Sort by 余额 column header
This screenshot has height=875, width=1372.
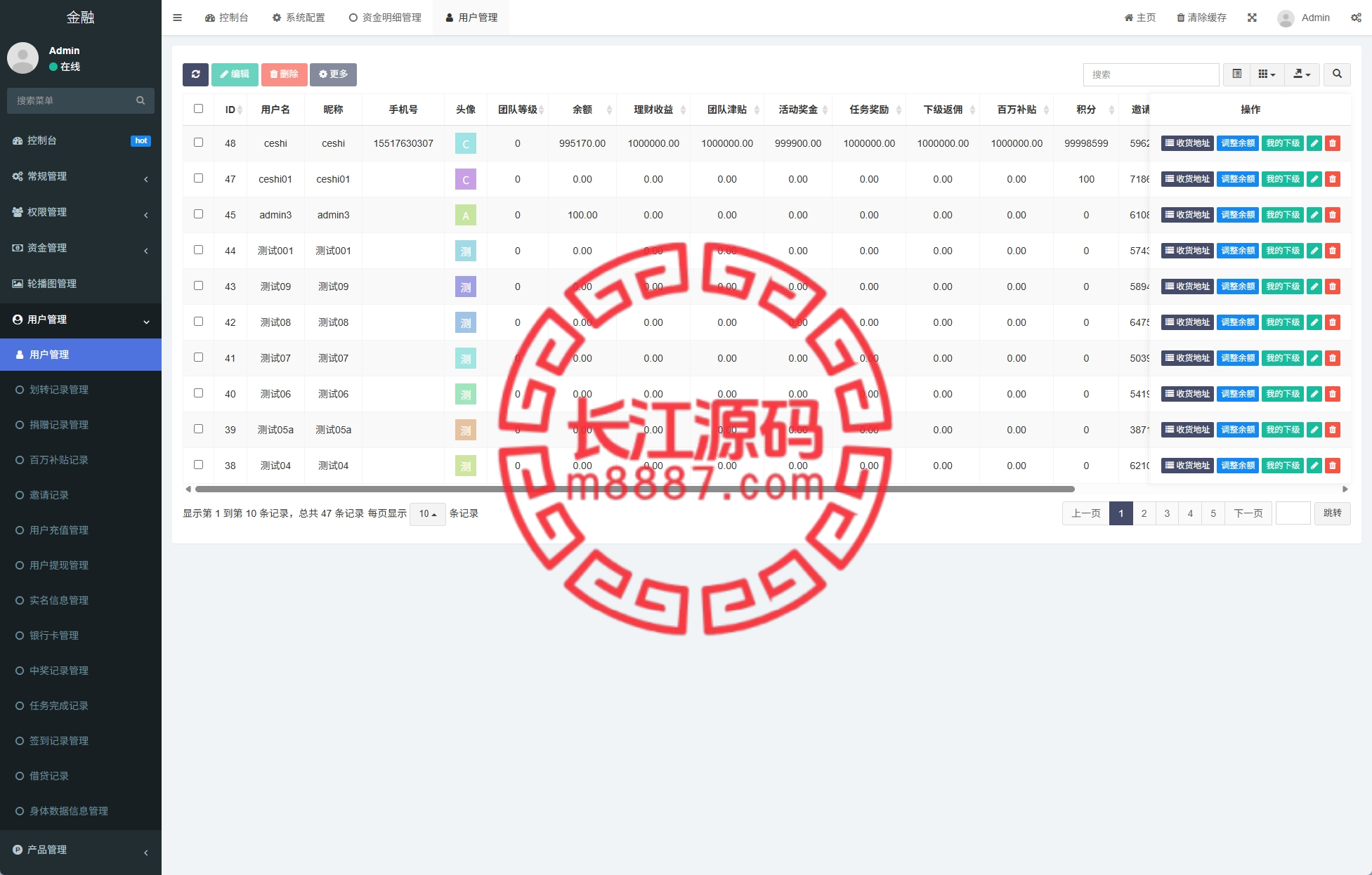[x=582, y=110]
